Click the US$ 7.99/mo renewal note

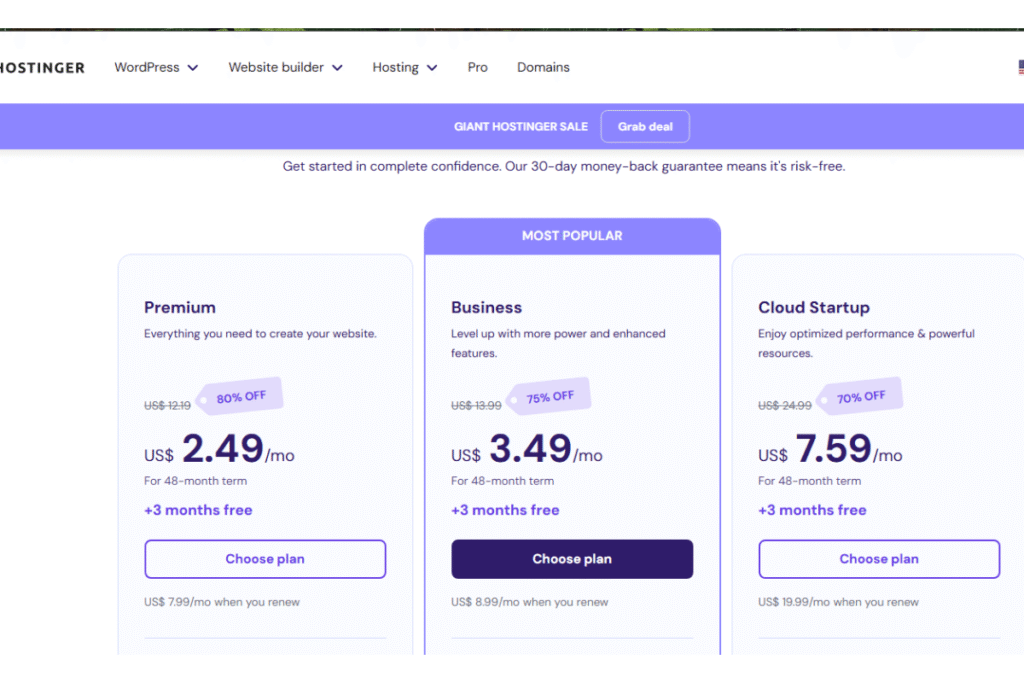(222, 602)
